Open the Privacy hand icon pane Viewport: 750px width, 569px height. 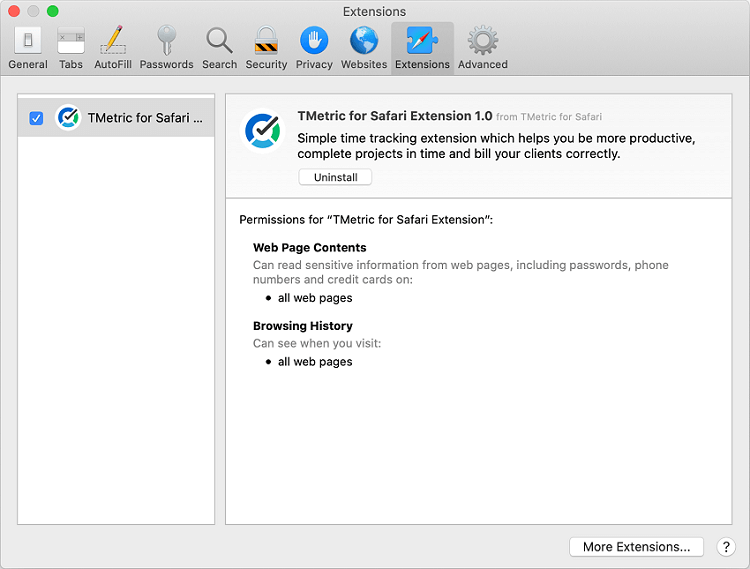pyautogui.click(x=314, y=48)
